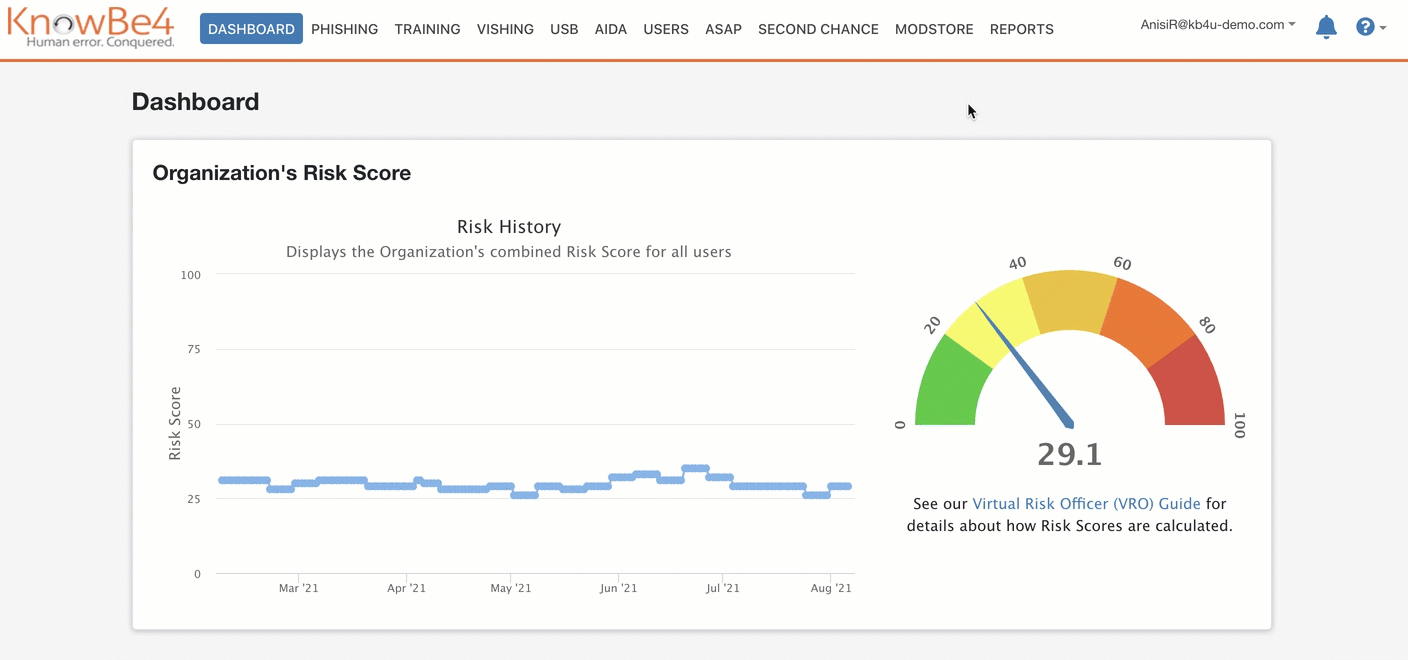Click the risk history line near Jun '21
1408x660 pixels.
[x=622, y=477]
